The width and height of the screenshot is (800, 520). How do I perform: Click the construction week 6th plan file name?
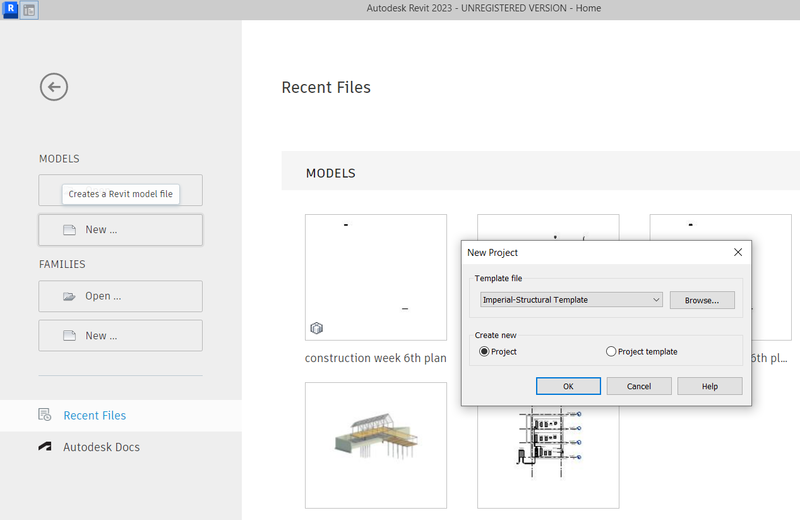click(x=376, y=358)
